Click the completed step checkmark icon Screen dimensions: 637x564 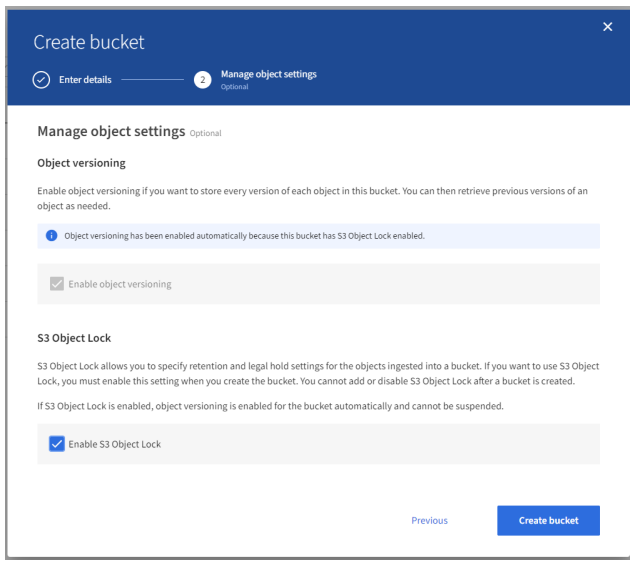click(43, 82)
